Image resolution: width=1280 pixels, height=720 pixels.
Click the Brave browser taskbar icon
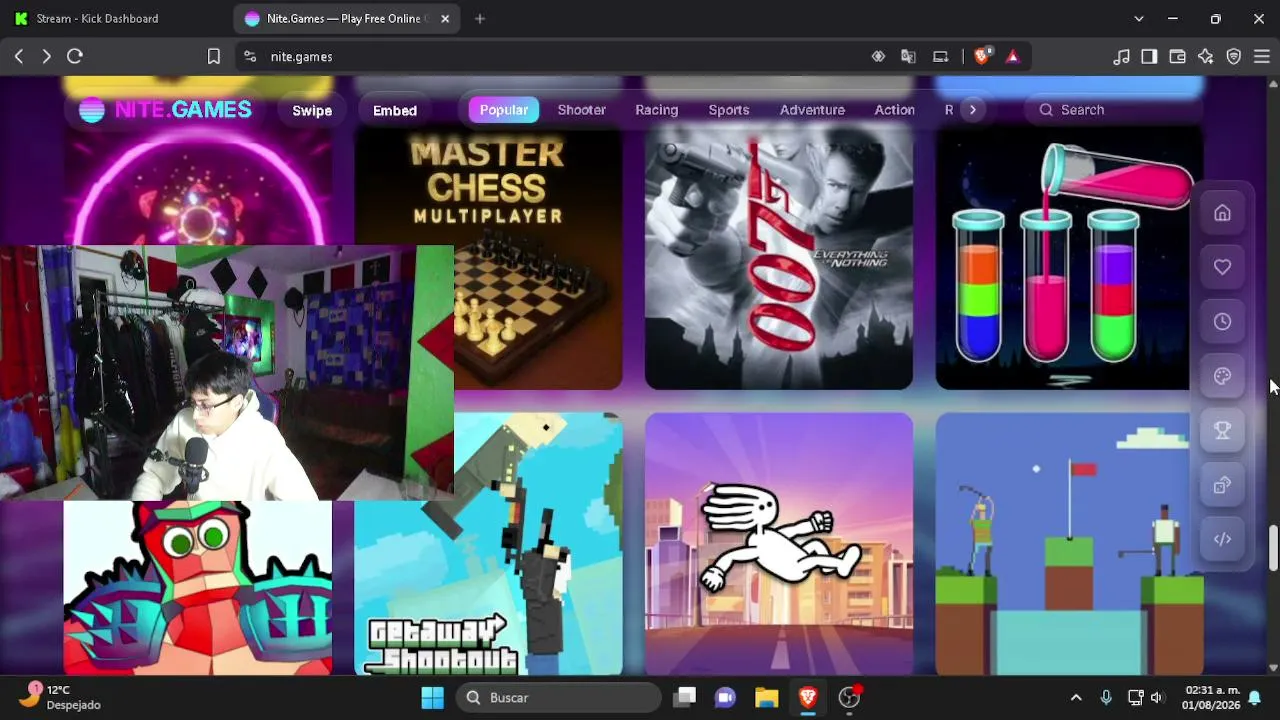tap(808, 698)
